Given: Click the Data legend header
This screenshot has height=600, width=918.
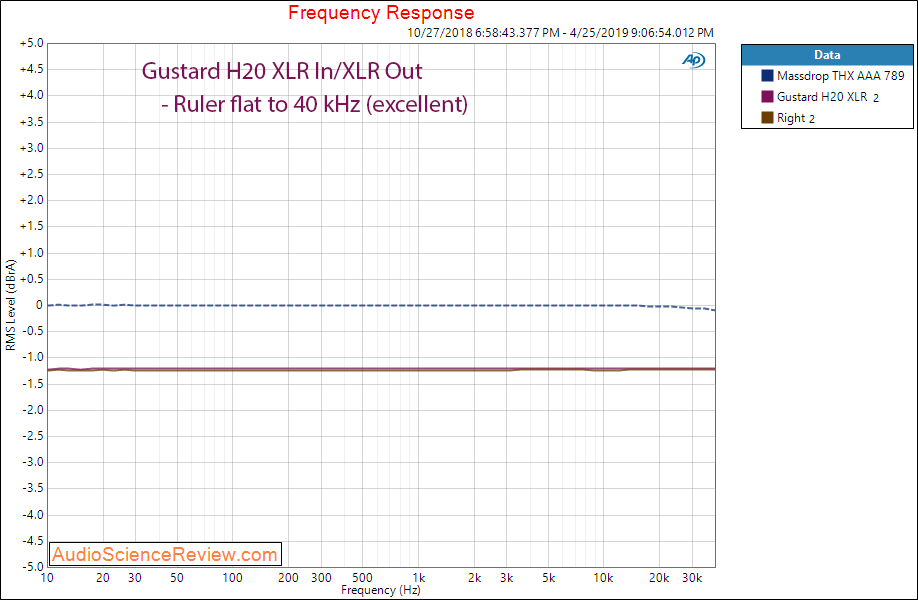Looking at the screenshot, I should [x=827, y=55].
